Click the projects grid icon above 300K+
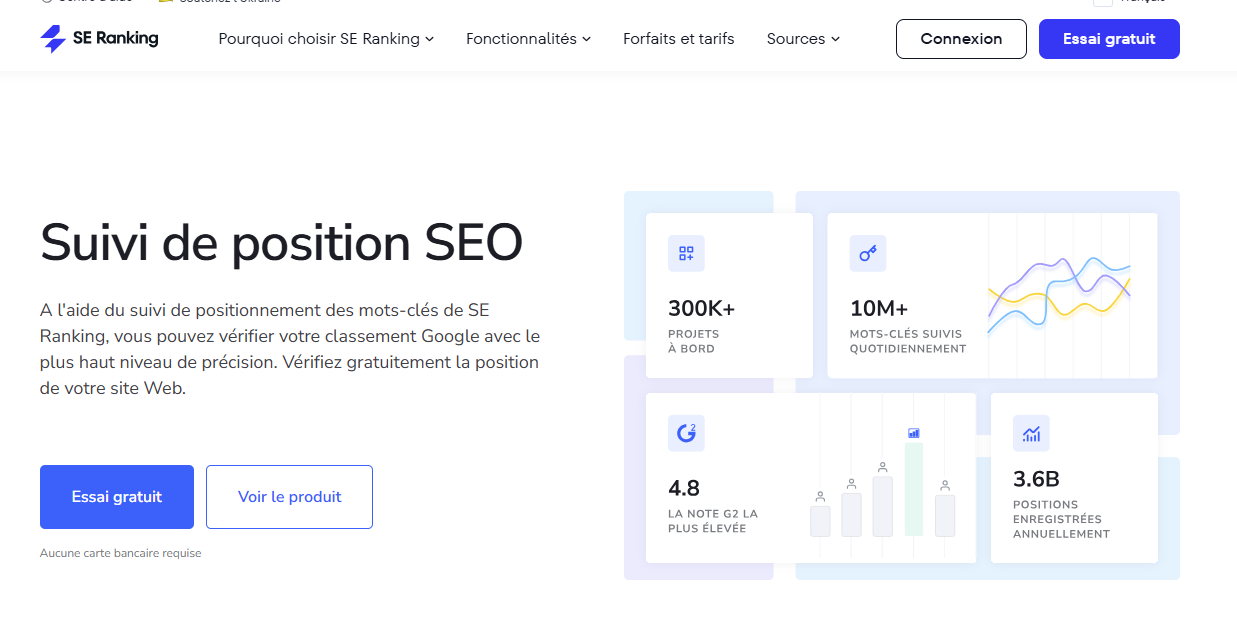Viewport: 1237px width, 635px height. 686,254
